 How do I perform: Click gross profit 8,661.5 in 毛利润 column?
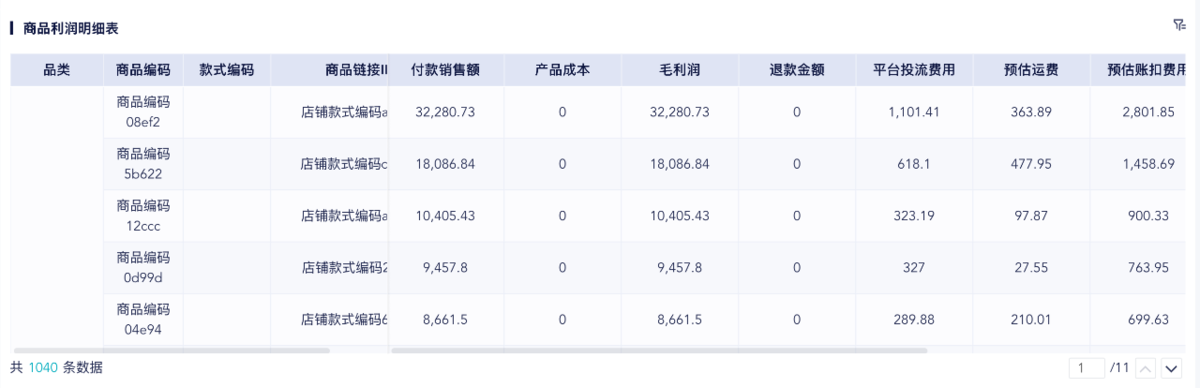pos(680,320)
